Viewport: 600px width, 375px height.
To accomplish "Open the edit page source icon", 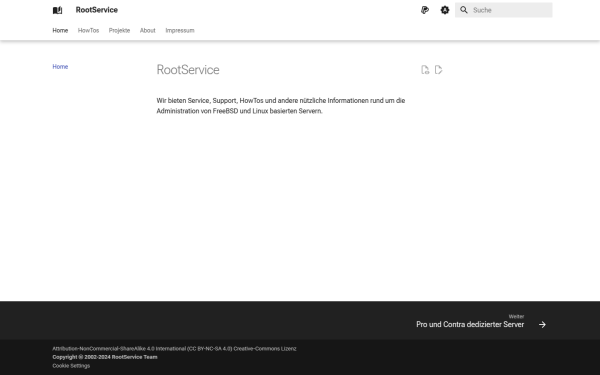I will (x=439, y=70).
